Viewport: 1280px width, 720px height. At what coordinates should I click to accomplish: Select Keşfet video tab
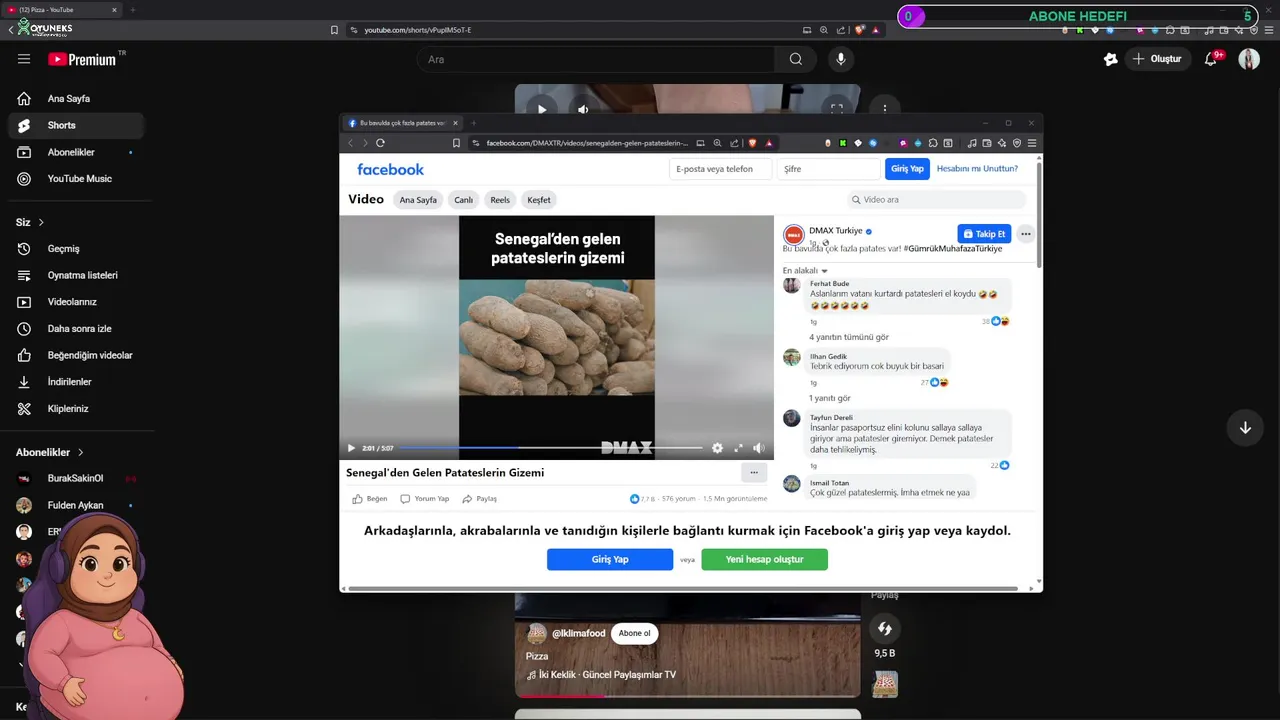(539, 200)
